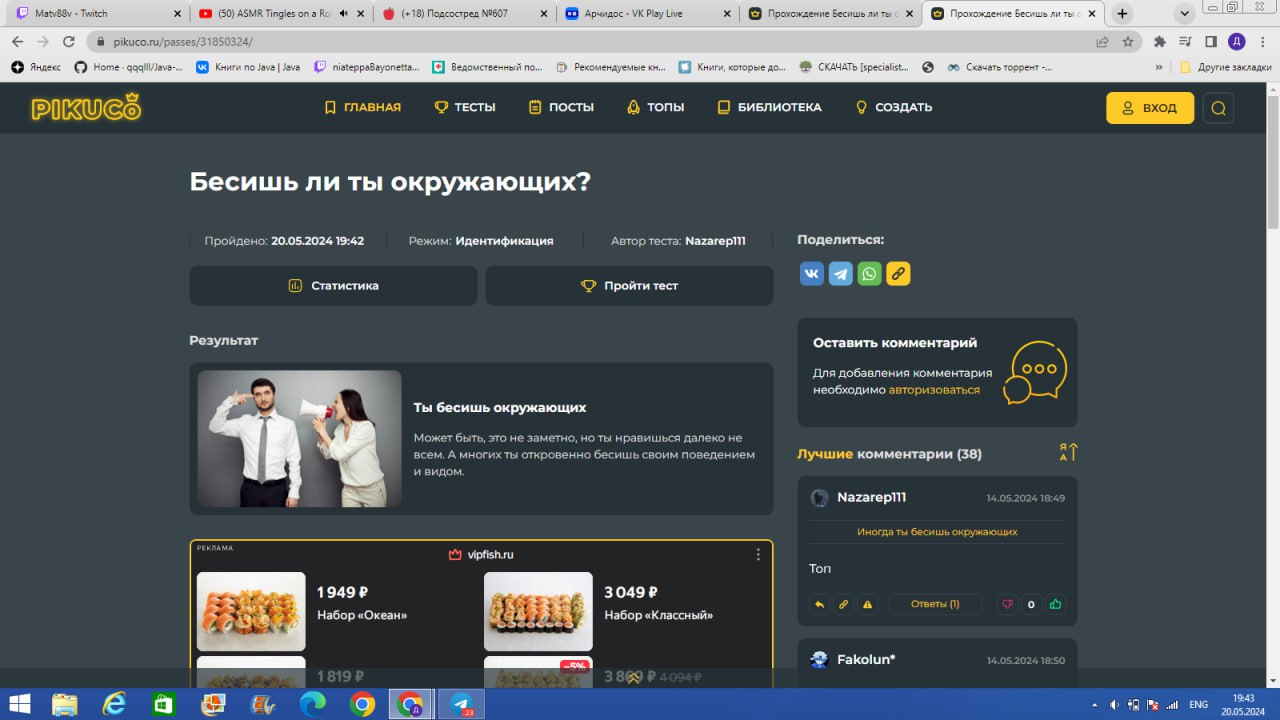The image size is (1280, 720).
Task: Reply to Nazarep111's comment arrow icon
Action: 819,604
